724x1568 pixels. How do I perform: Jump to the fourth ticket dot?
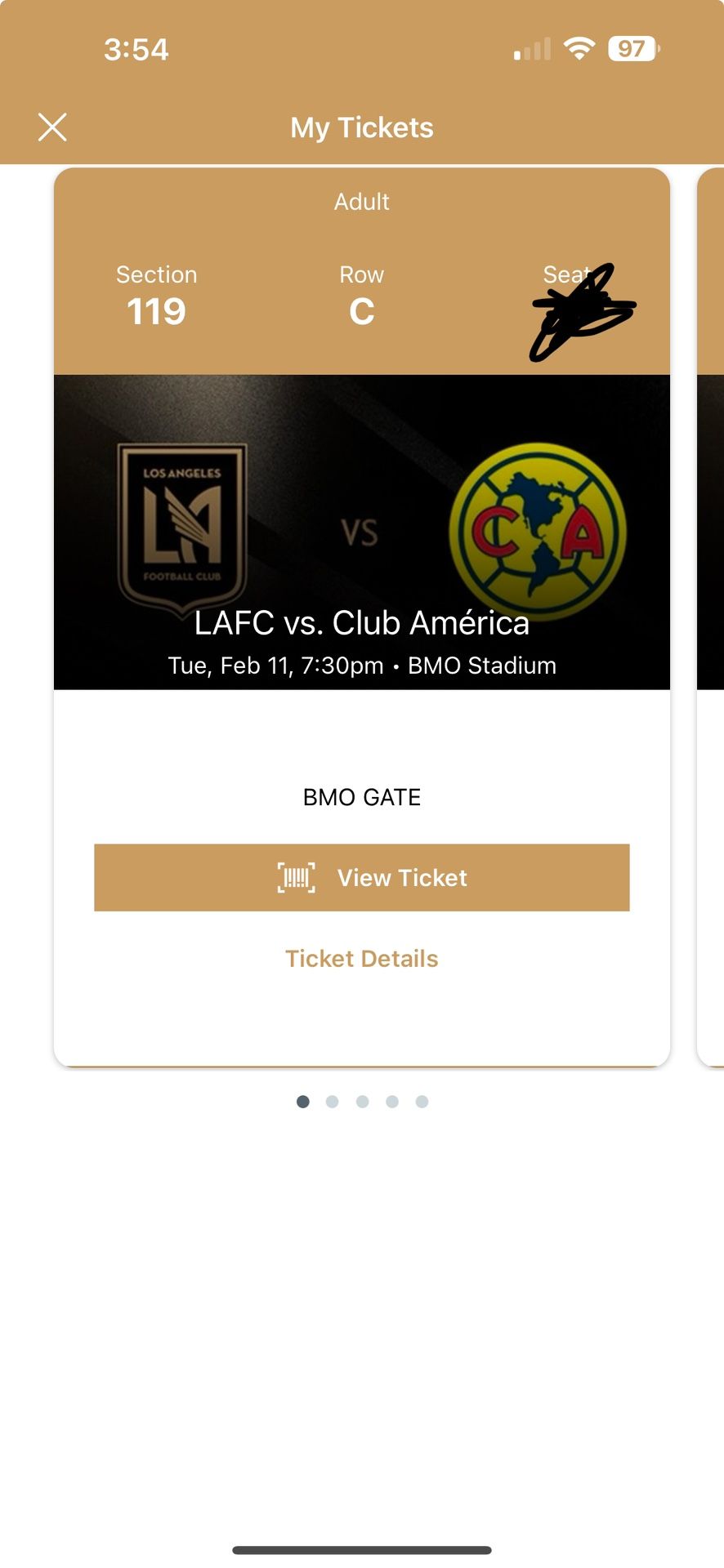[x=392, y=1102]
